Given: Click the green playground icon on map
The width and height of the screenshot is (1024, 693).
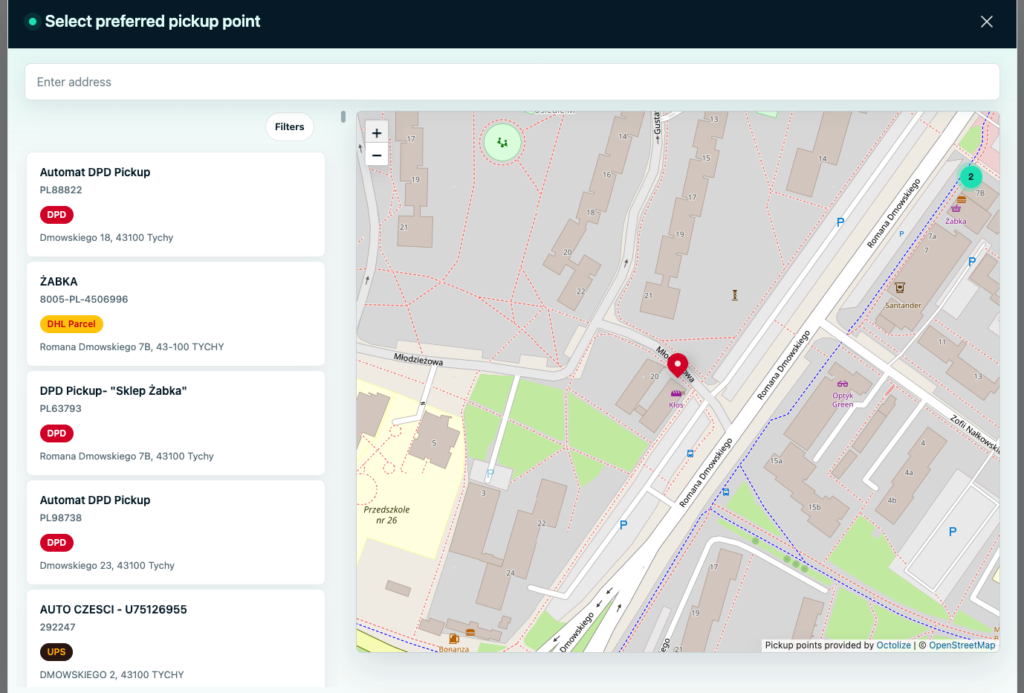Looking at the screenshot, I should (502, 142).
